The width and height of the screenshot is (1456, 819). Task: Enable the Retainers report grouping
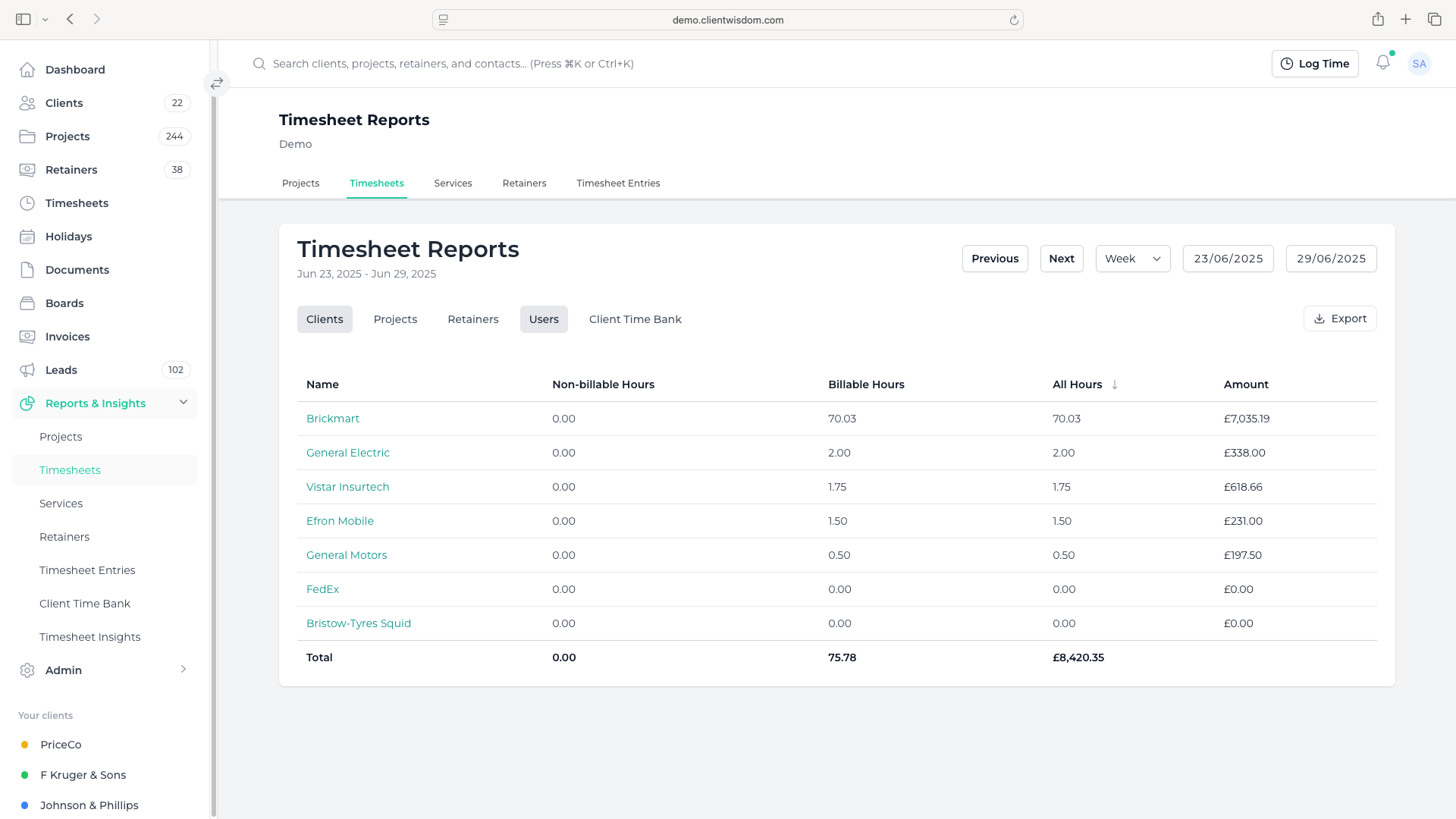472,319
